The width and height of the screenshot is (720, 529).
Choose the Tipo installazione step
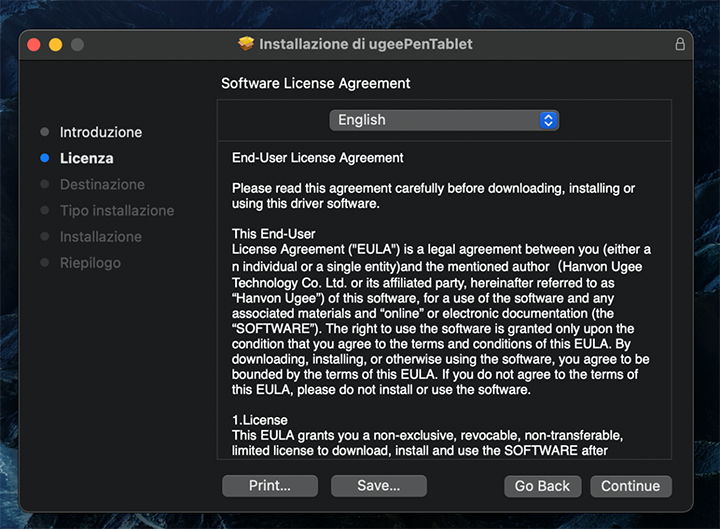[x=116, y=210]
